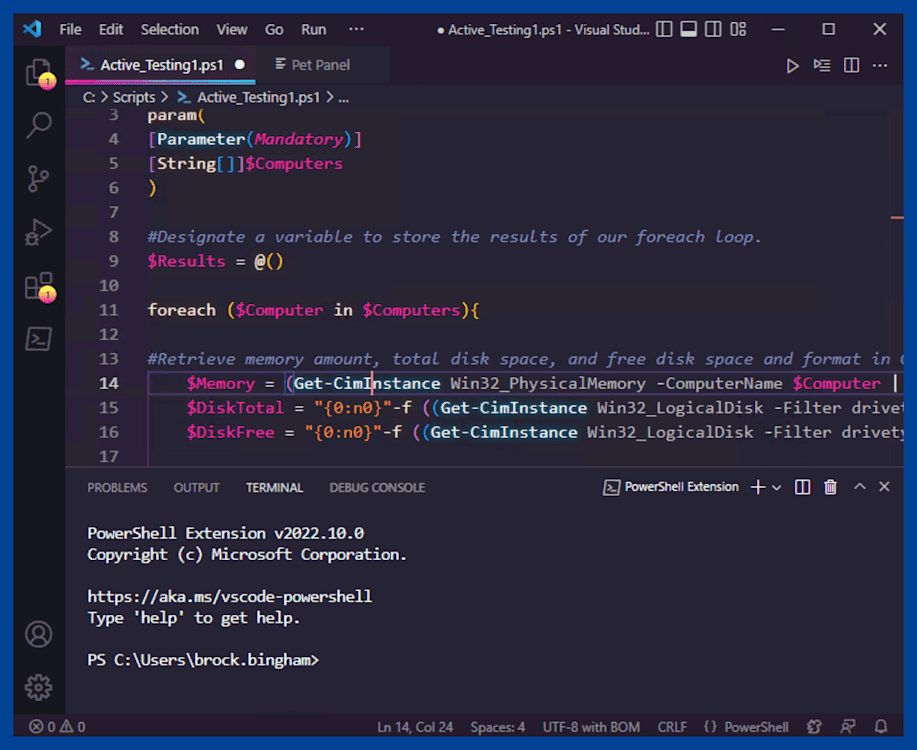Screen dimensions: 917x750
Task: Open the View menu
Action: coord(232,29)
